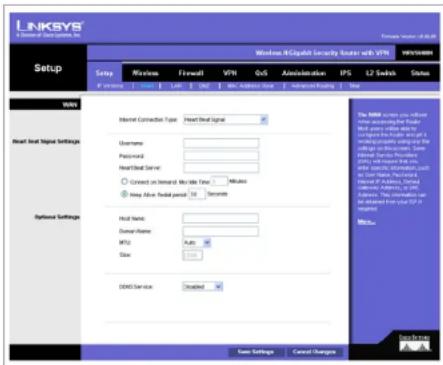Click the Heart Beat Server field
Image resolution: width=443 pixels, height=365 pixels.
221,168
